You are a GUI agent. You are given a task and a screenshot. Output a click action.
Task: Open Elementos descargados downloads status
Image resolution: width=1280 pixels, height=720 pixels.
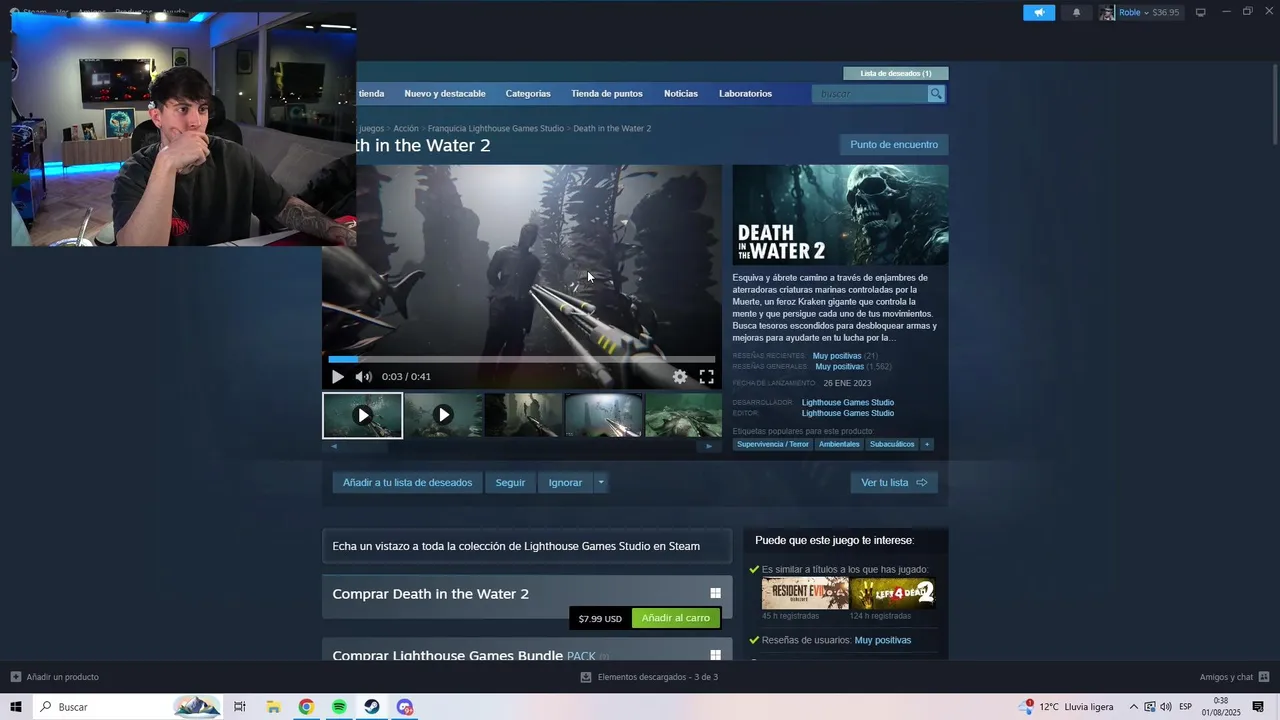pos(649,677)
